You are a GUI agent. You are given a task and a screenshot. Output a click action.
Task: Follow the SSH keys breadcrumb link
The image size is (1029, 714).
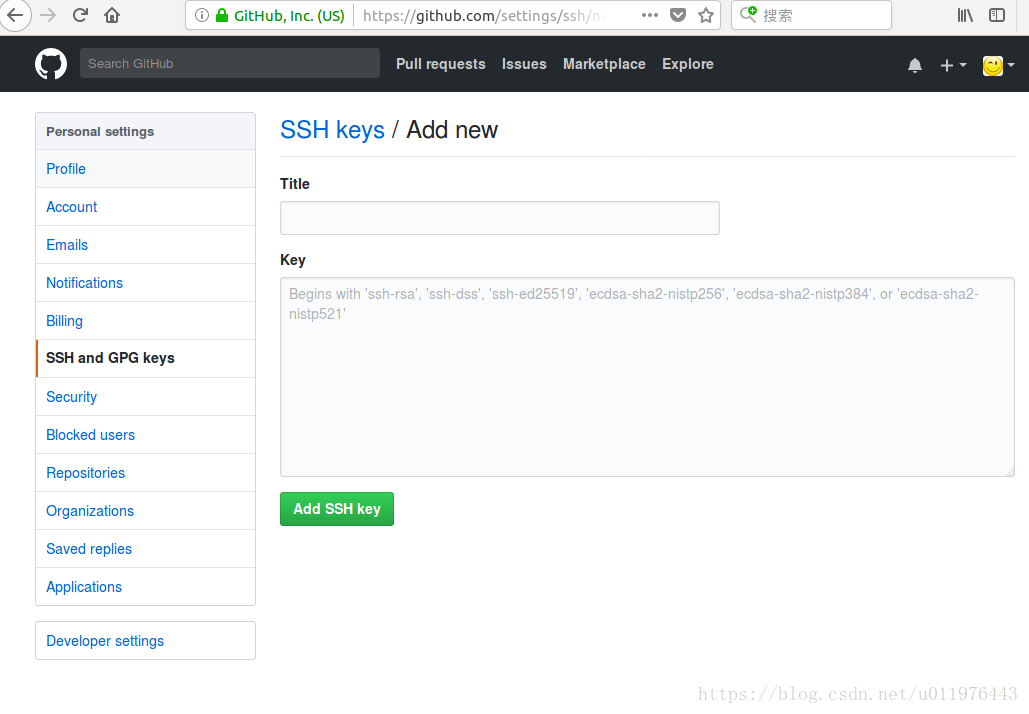click(332, 130)
